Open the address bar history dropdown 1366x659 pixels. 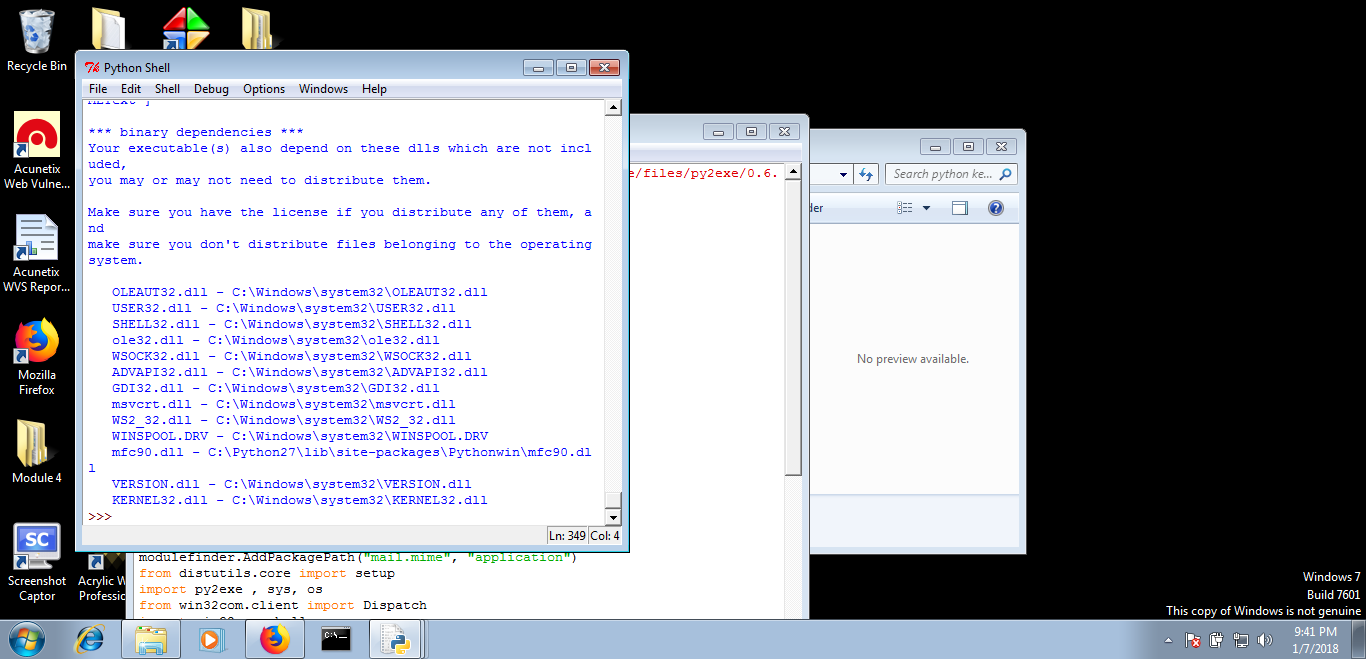coord(843,173)
